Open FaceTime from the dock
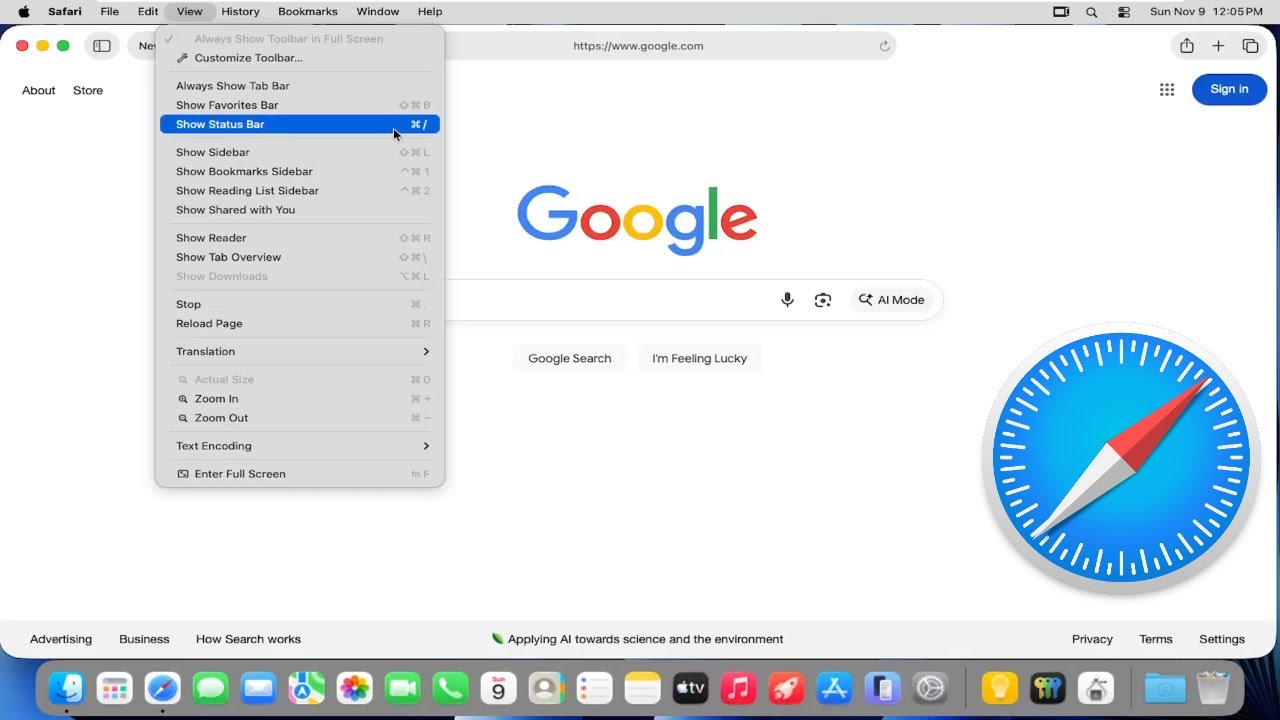Viewport: 1280px width, 720px height. coord(402,688)
